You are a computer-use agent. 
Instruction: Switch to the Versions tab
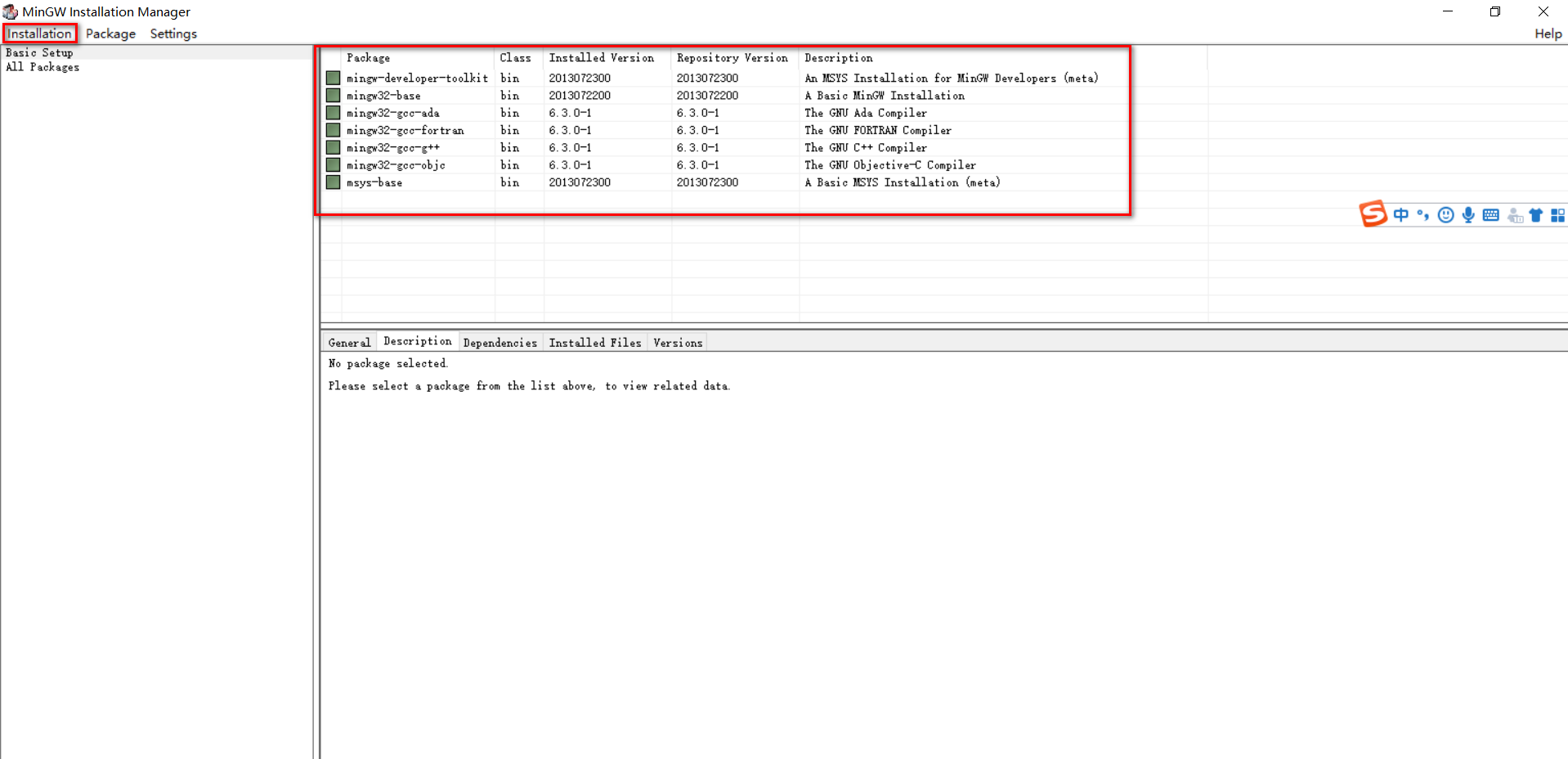678,343
